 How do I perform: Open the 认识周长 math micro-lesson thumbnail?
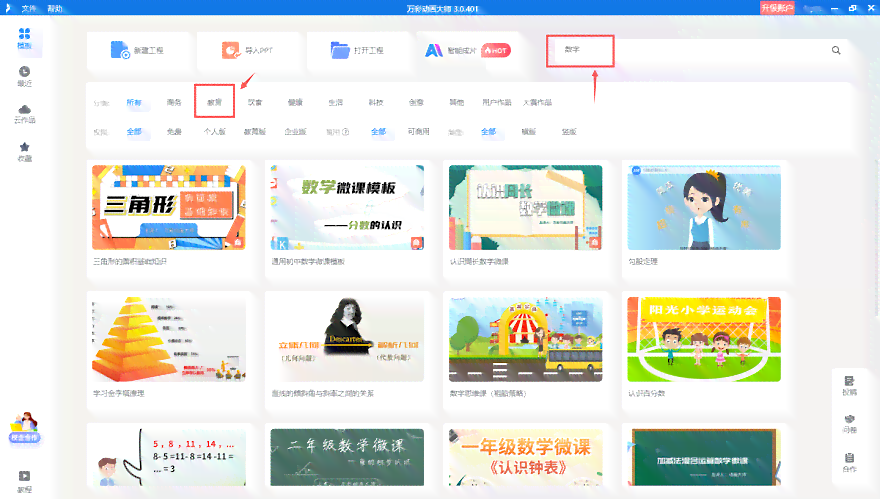tap(525, 207)
